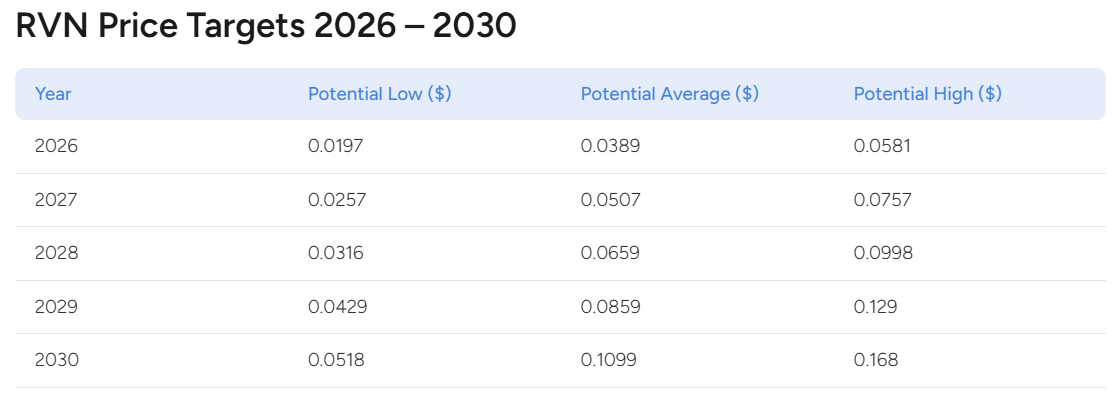Image resolution: width=1112 pixels, height=406 pixels.
Task: Click the Potential Low ($) column header
Action: (x=379, y=94)
